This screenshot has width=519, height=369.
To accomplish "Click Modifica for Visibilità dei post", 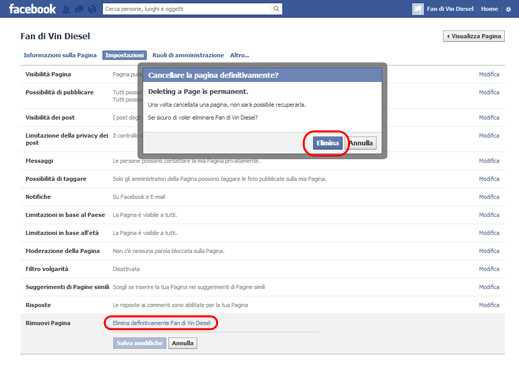I will pyautogui.click(x=489, y=118).
